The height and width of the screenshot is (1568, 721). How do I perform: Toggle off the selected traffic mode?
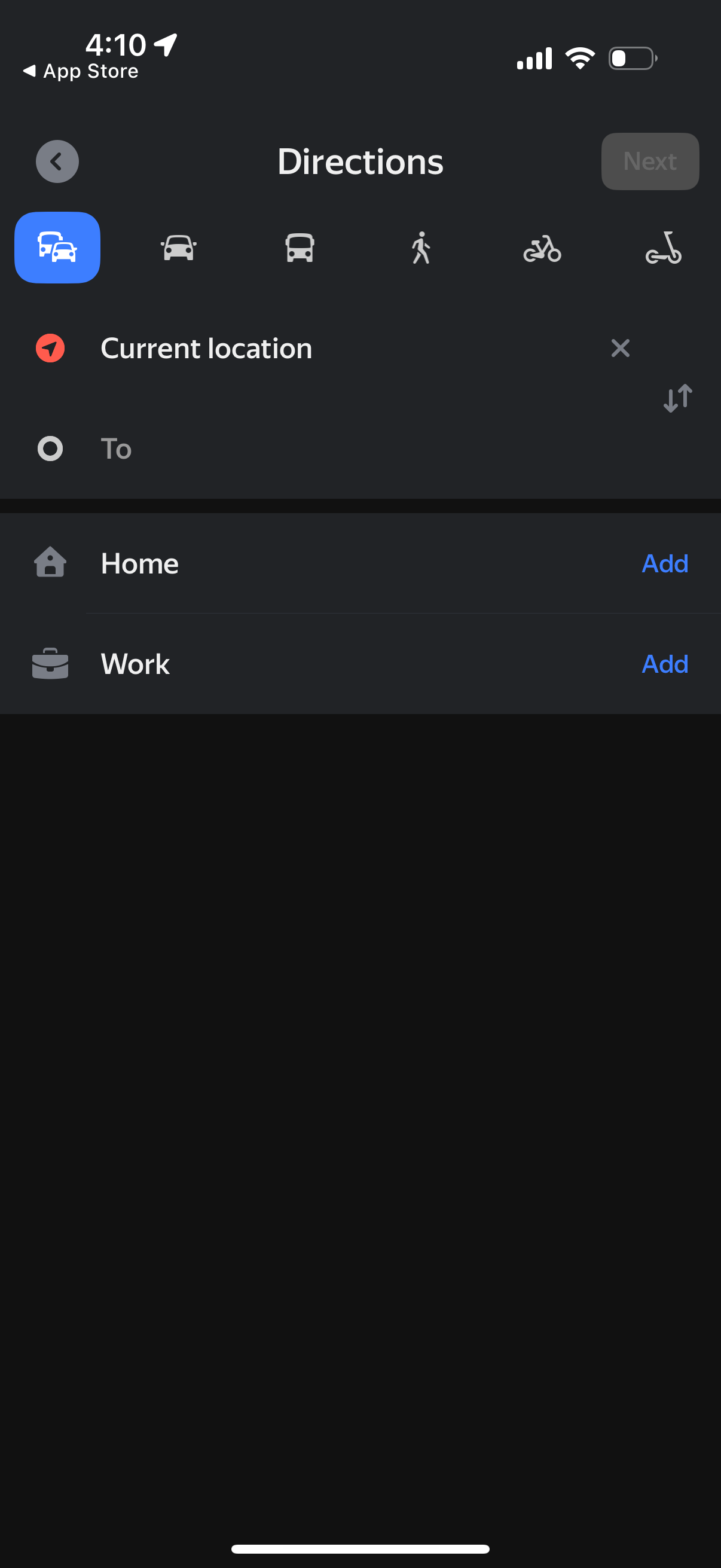click(x=57, y=247)
